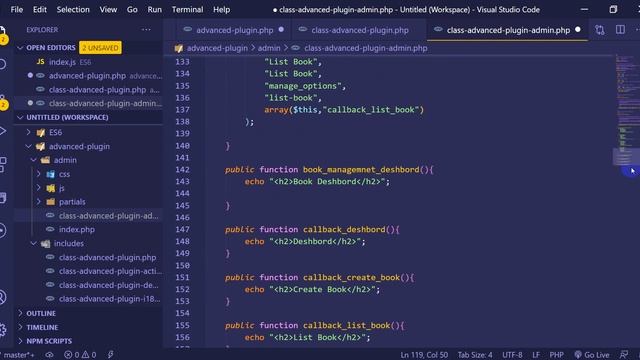Screen dimensions: 640x360
Task: Open class-advanced-plugin.php under includes
Action: [x=89, y=257]
